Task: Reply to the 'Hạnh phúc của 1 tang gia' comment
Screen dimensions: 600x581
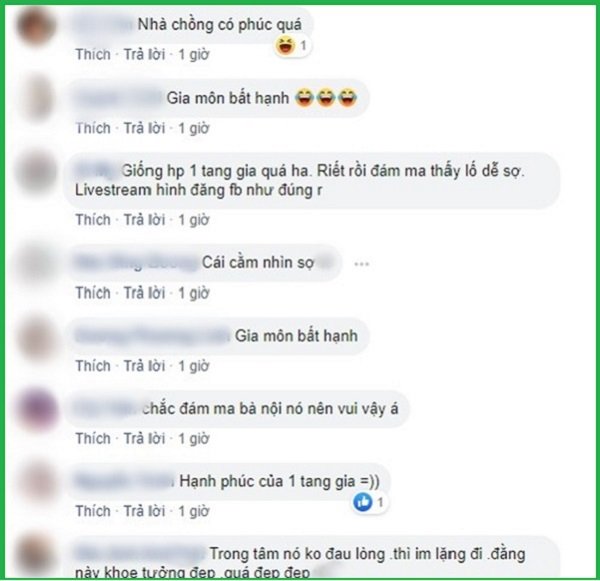Action: pyautogui.click(x=144, y=511)
